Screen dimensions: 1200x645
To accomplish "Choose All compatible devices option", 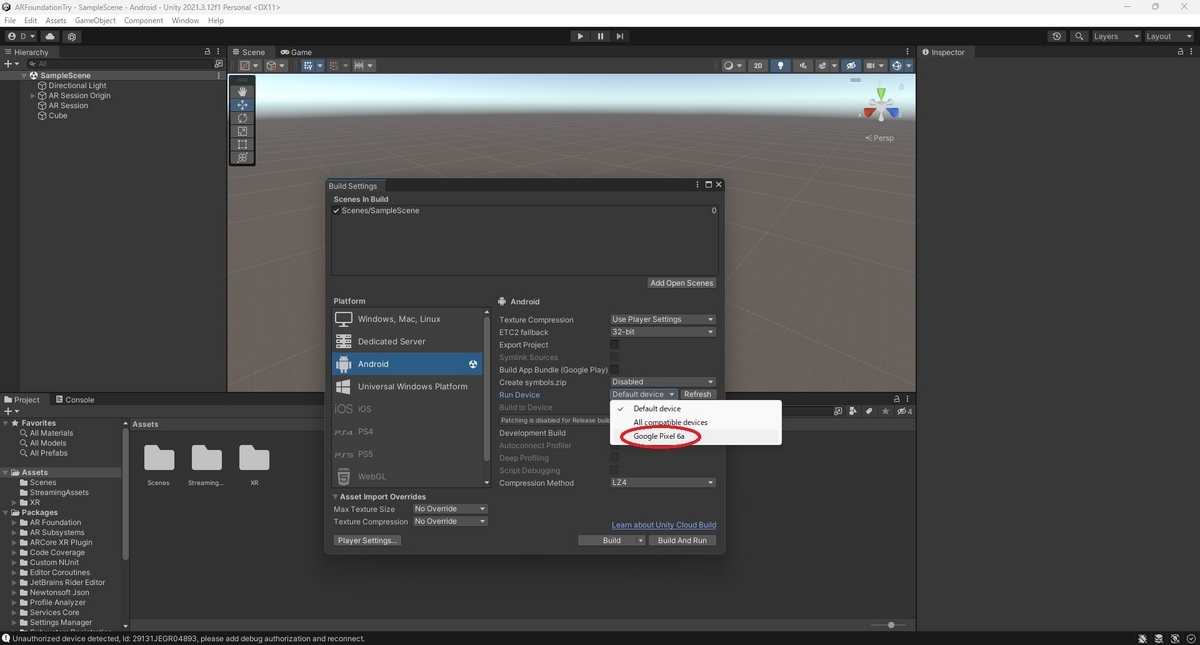I will point(696,423).
